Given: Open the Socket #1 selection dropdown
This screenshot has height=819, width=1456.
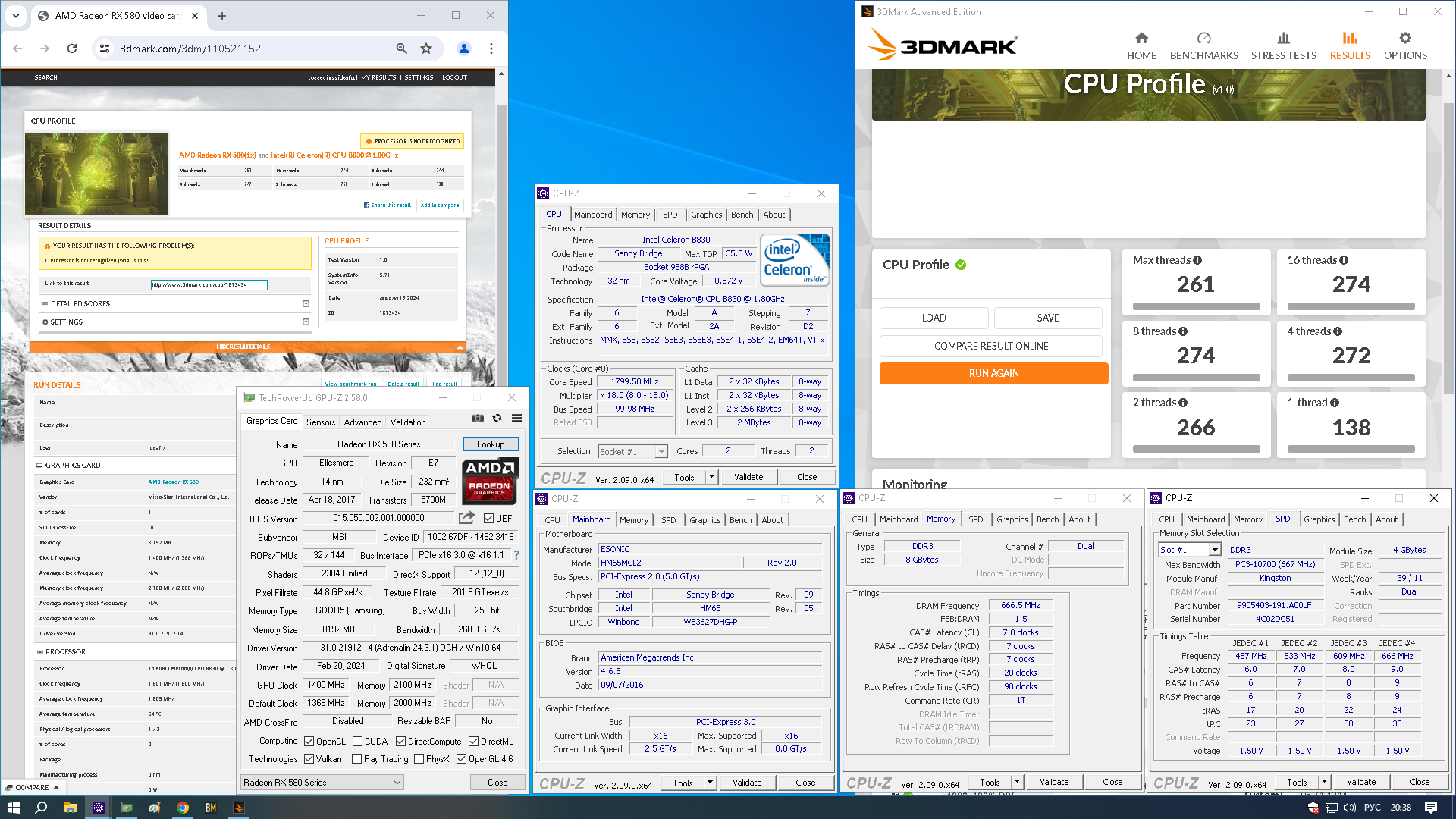Looking at the screenshot, I should pyautogui.click(x=632, y=452).
